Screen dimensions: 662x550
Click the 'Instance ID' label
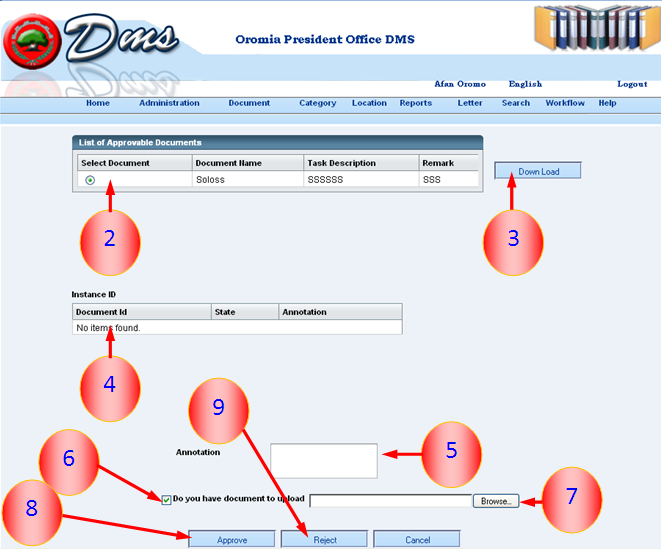94,295
